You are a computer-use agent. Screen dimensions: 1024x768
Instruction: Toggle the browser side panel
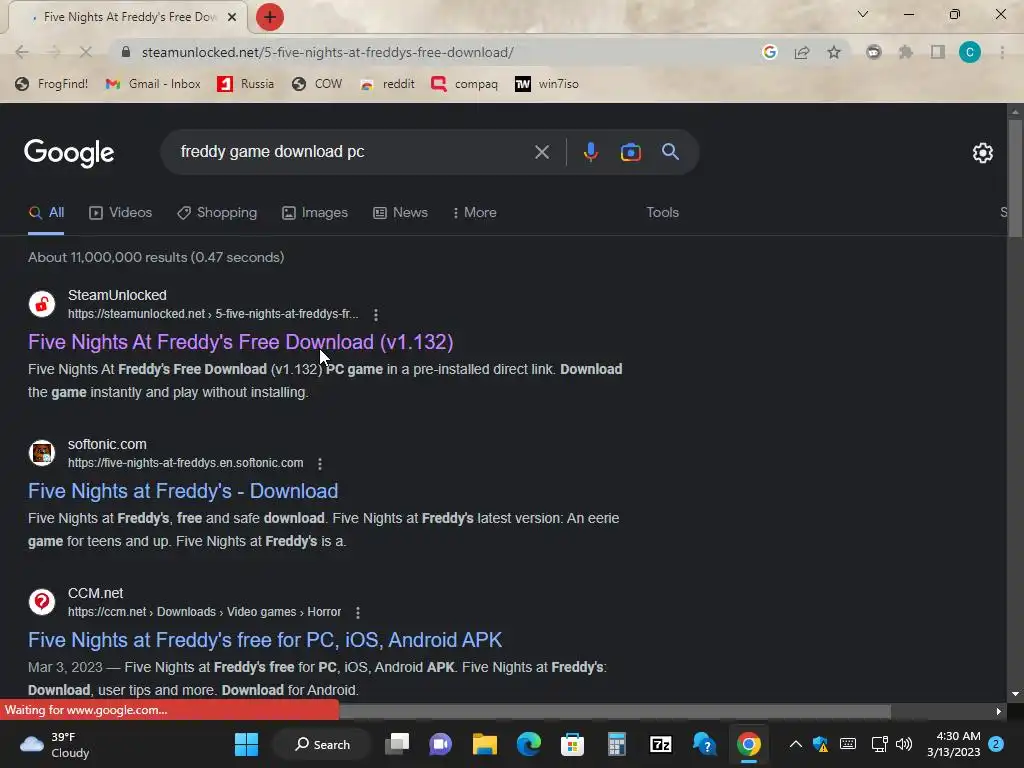pos(938,52)
